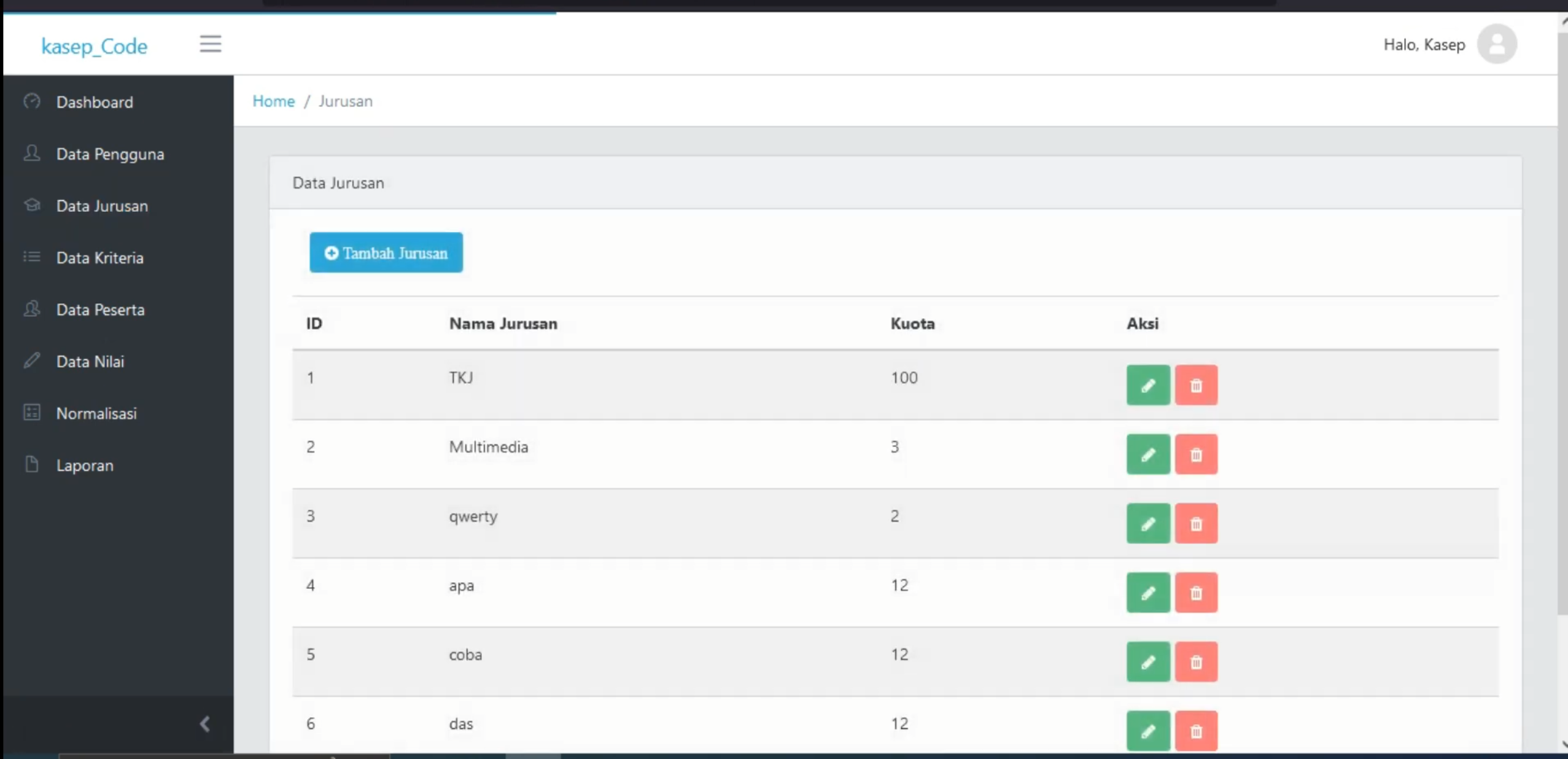Viewport: 1568px width, 759px height.
Task: Open Dashboard from the sidebar
Action: pyautogui.click(x=118, y=102)
